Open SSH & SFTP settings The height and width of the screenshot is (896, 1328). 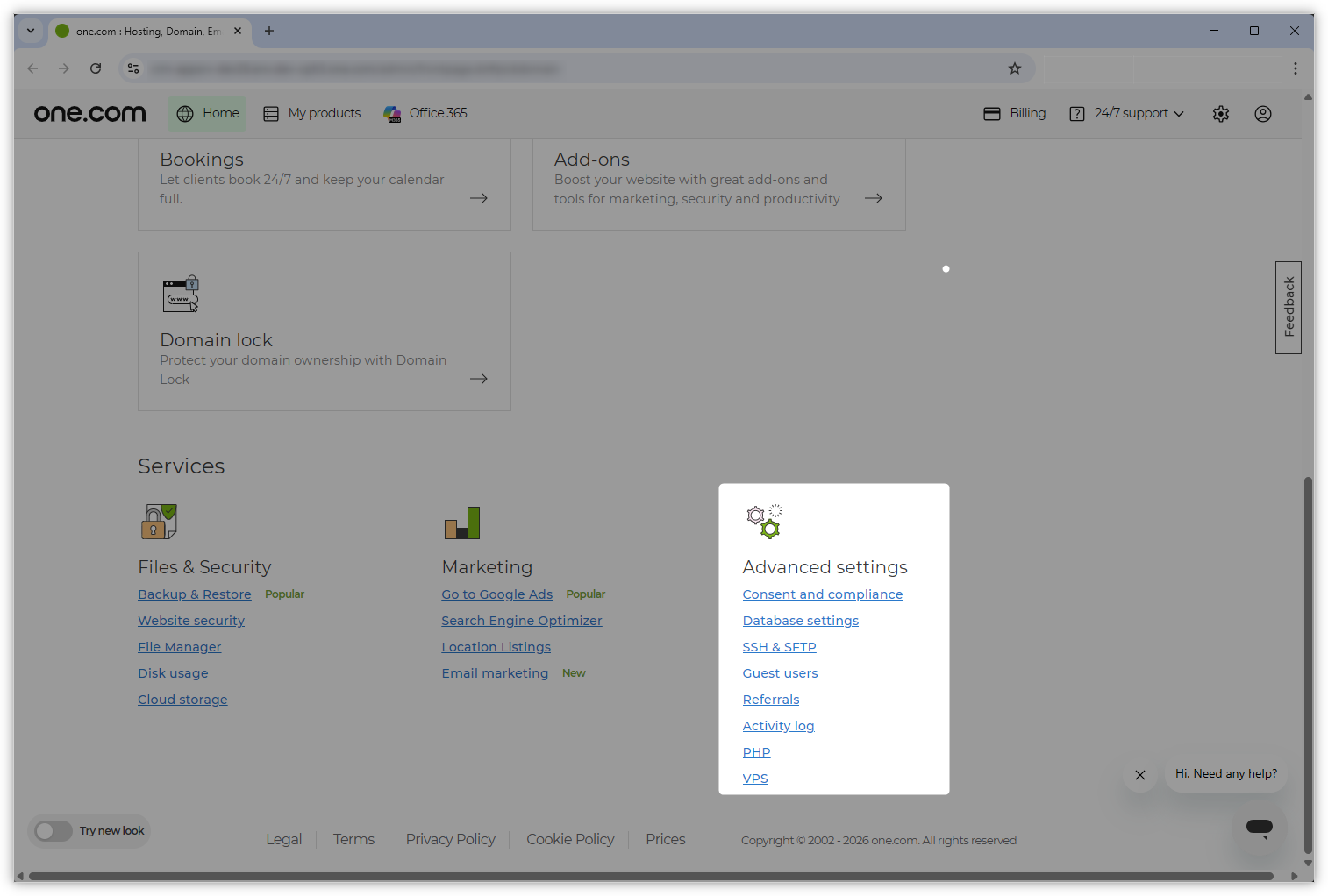[779, 646]
